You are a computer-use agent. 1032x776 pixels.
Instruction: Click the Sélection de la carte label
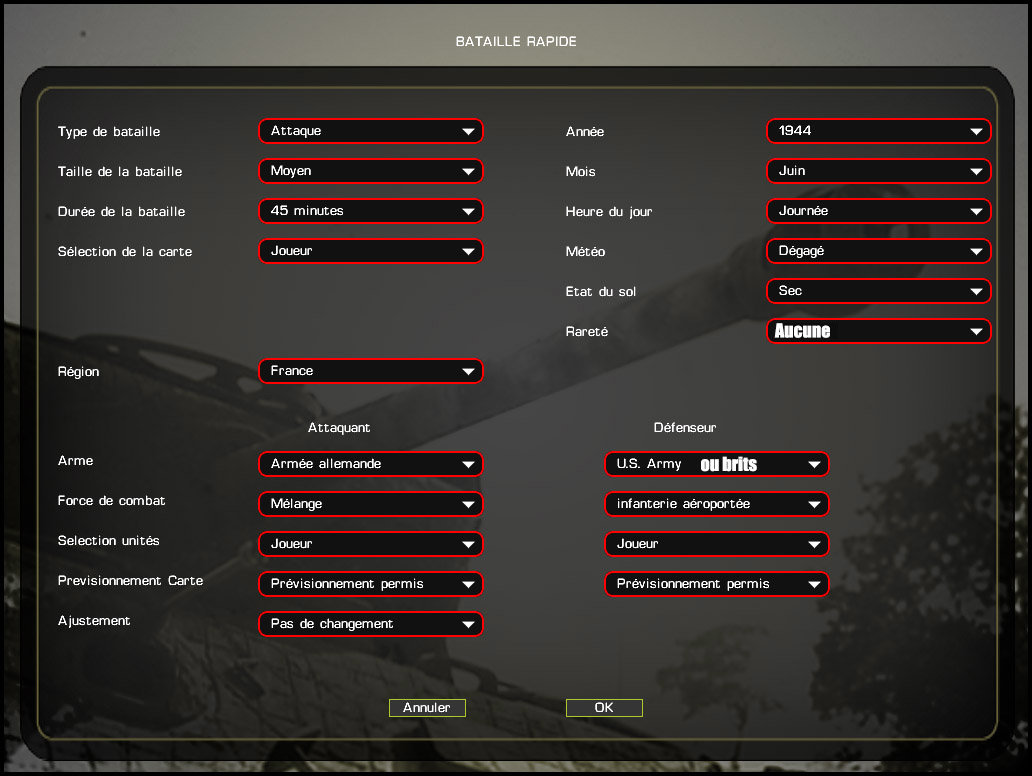pyautogui.click(x=125, y=251)
